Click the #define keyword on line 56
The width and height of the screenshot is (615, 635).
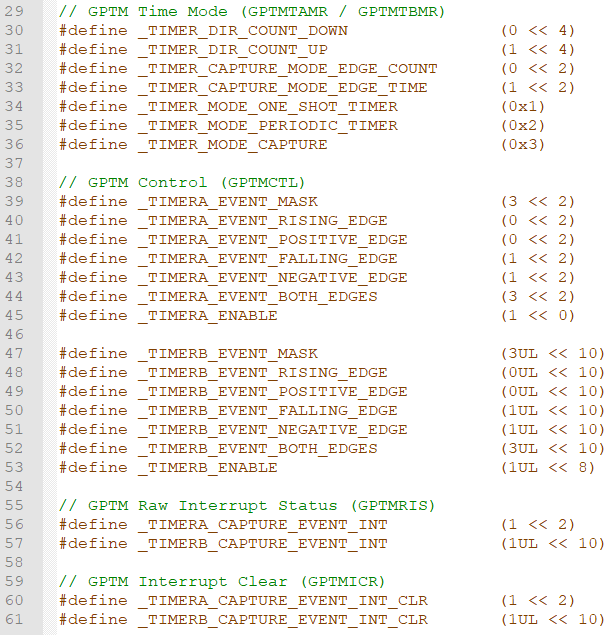[93, 524]
